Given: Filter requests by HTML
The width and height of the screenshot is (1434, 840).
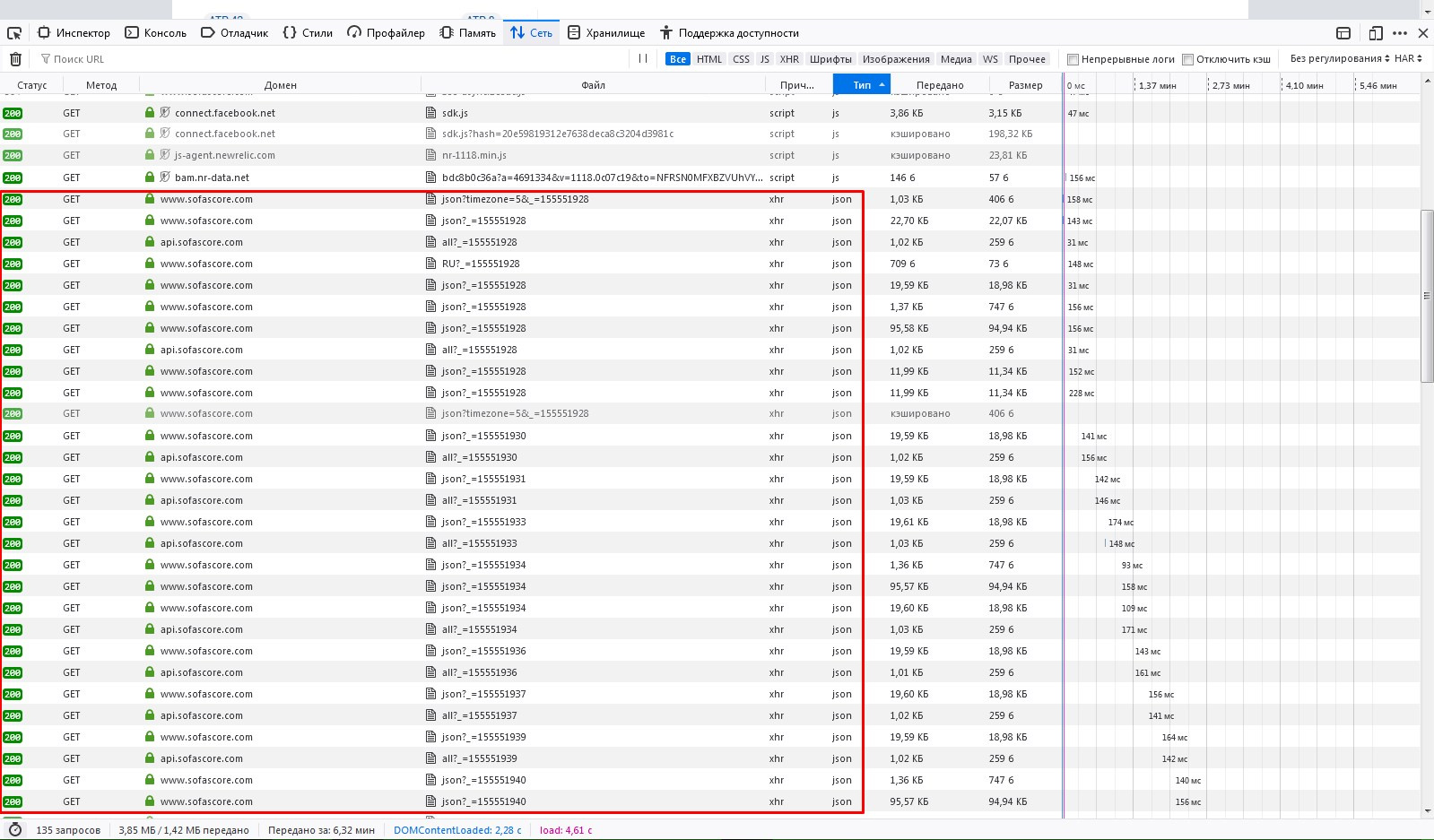Looking at the screenshot, I should point(709,59).
